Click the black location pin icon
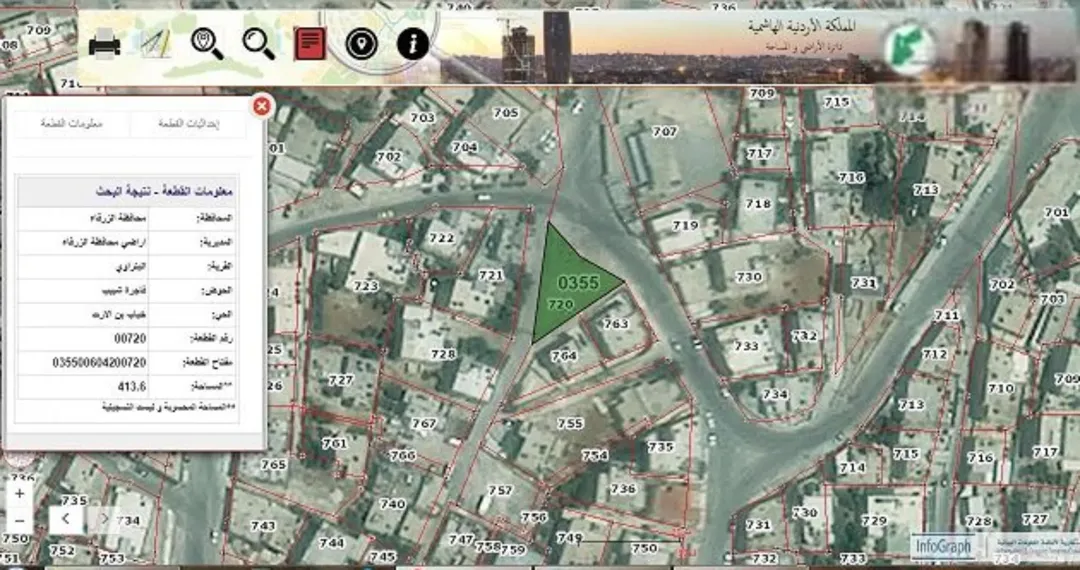Viewport: 1080px width, 570px height. pyautogui.click(x=362, y=45)
